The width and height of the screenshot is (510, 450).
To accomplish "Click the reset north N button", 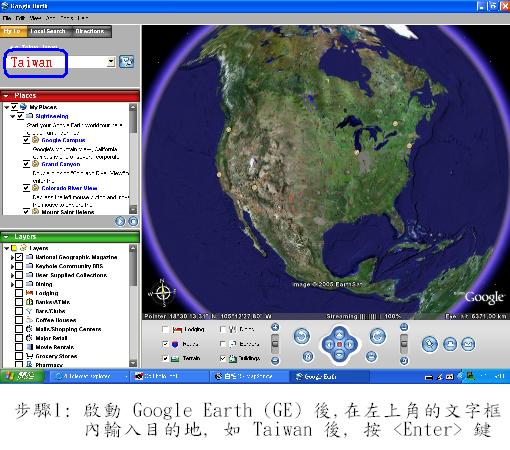I will [308, 357].
